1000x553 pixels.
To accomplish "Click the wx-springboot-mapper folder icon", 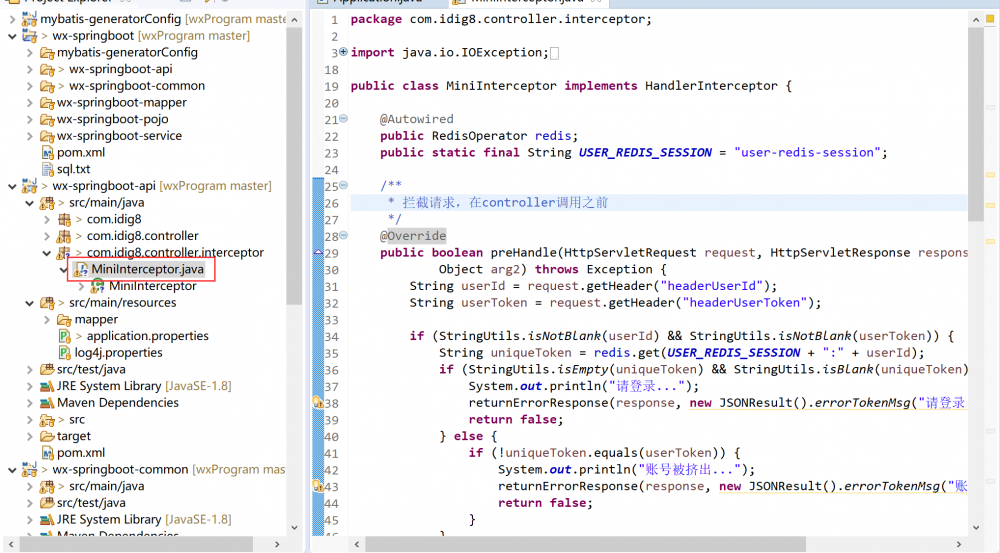I will [47, 102].
